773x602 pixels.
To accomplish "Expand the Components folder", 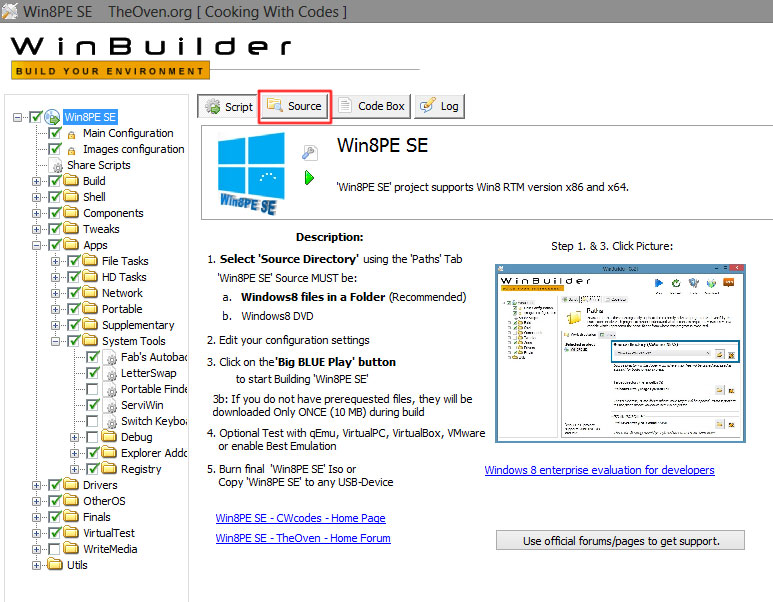I will point(36,213).
